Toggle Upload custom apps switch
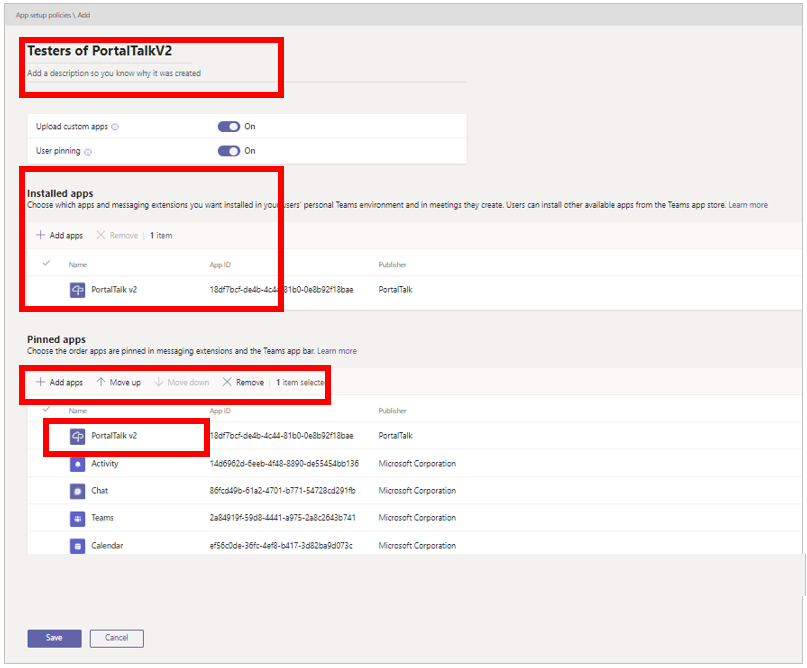 (x=229, y=127)
